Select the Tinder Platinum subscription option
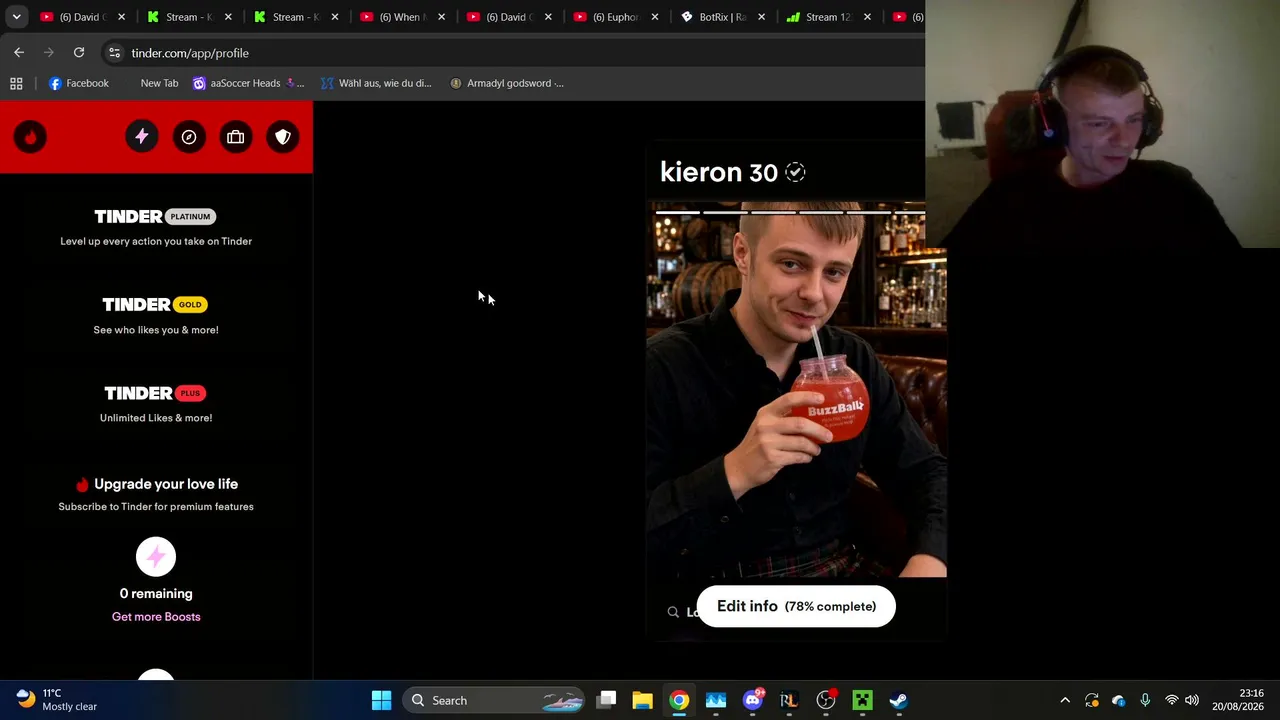Screen dimensions: 1280x720 [x=156, y=227]
